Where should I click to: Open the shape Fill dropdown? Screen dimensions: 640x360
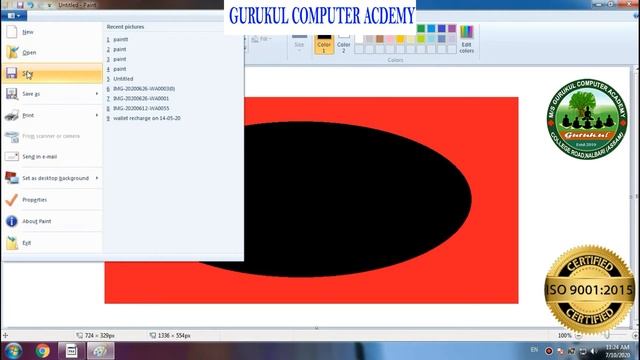pos(262,39)
